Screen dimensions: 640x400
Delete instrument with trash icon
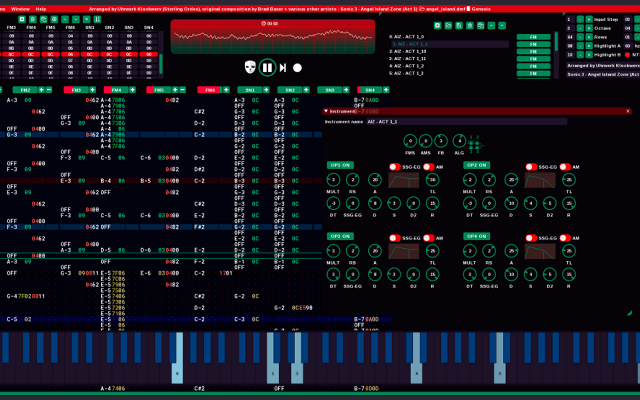470,25
